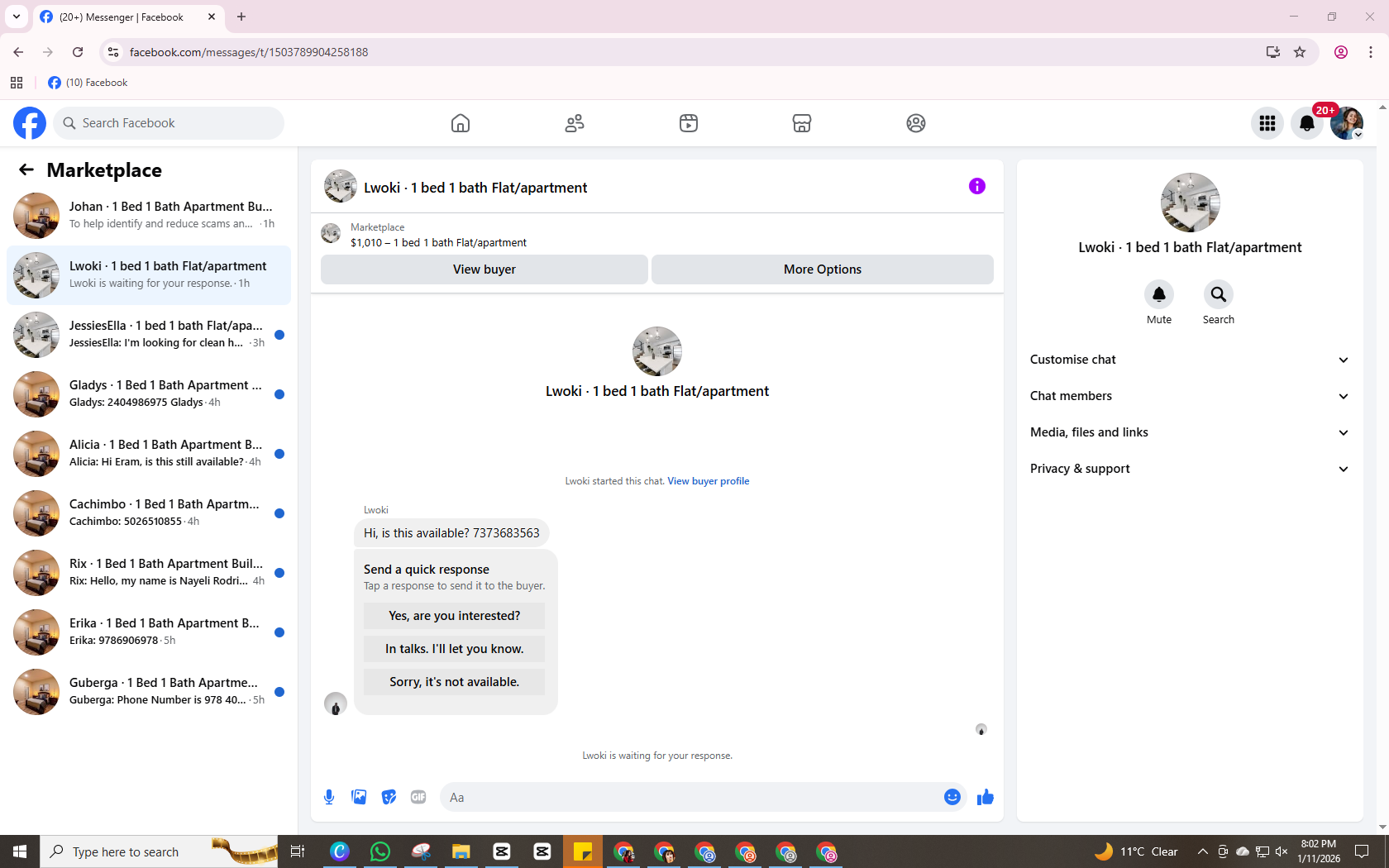Viewport: 1389px width, 868px height.
Task: Go back using the Marketplace back arrow
Action: (x=26, y=169)
